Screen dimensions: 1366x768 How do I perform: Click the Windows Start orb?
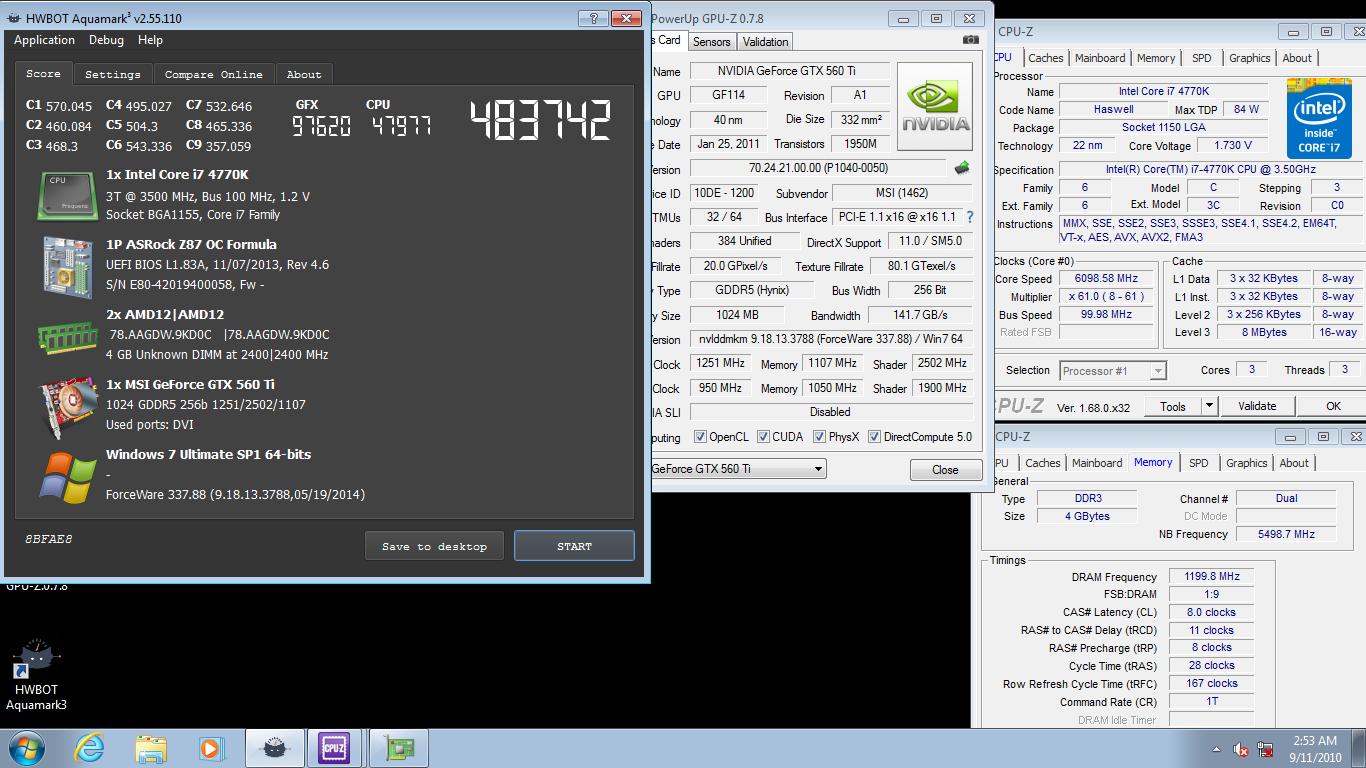26,748
